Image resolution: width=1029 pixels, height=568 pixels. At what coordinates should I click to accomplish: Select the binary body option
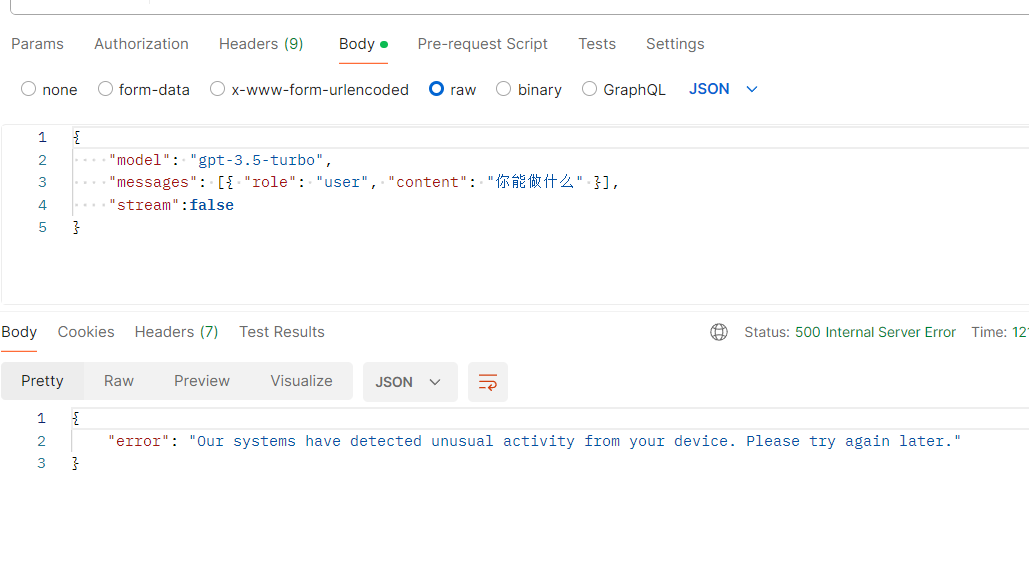point(503,89)
